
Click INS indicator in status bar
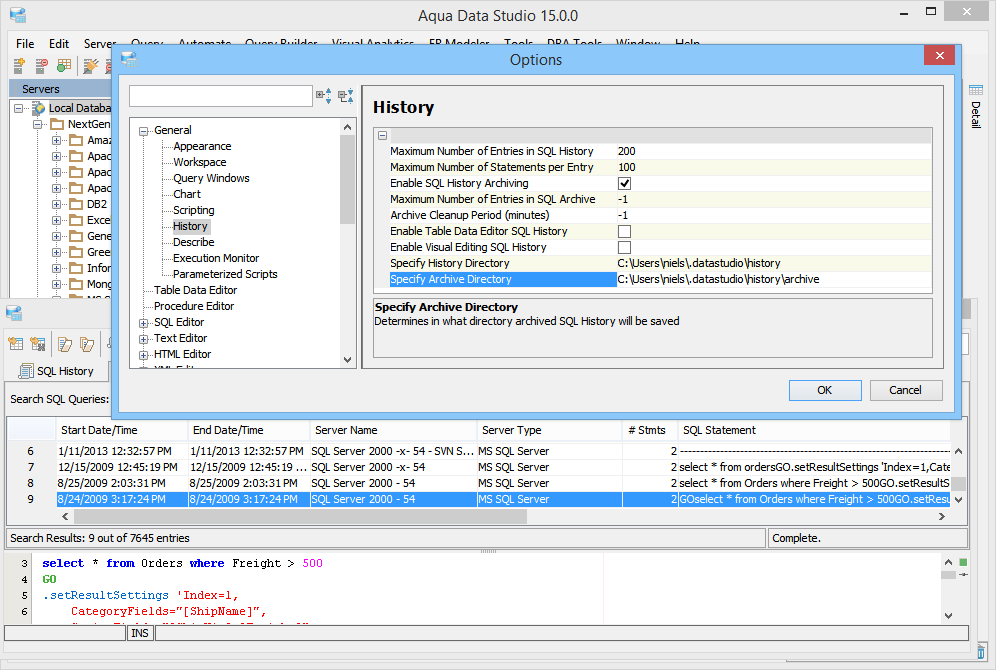pos(140,633)
